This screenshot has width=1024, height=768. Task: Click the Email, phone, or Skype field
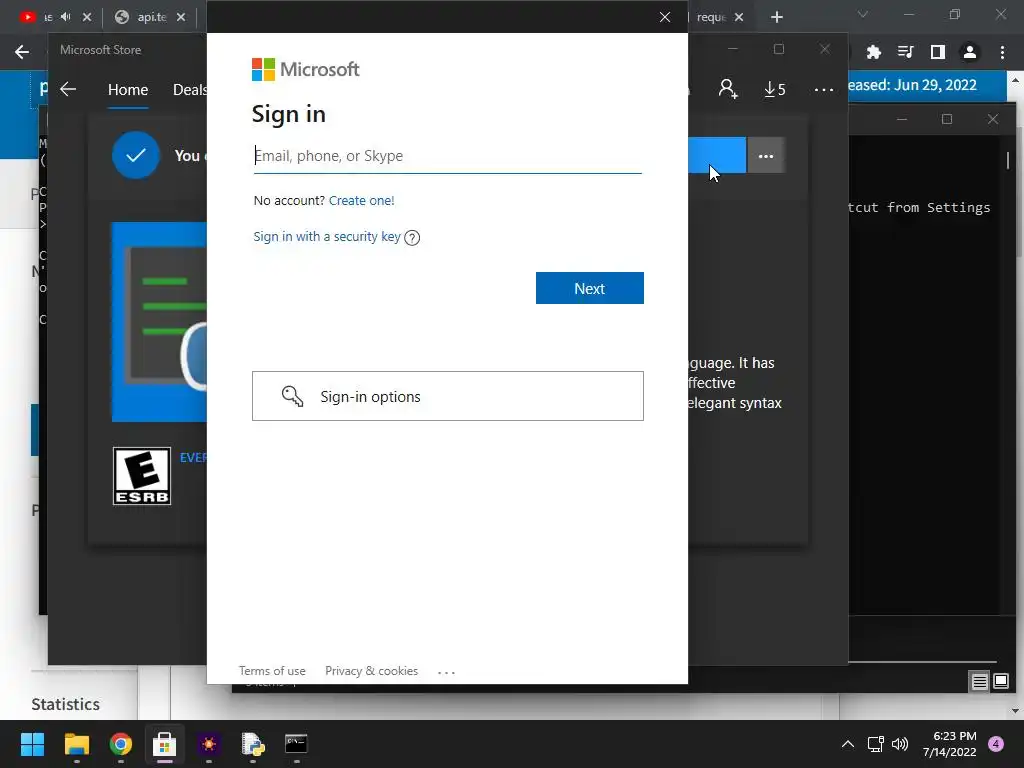pyautogui.click(x=447, y=156)
